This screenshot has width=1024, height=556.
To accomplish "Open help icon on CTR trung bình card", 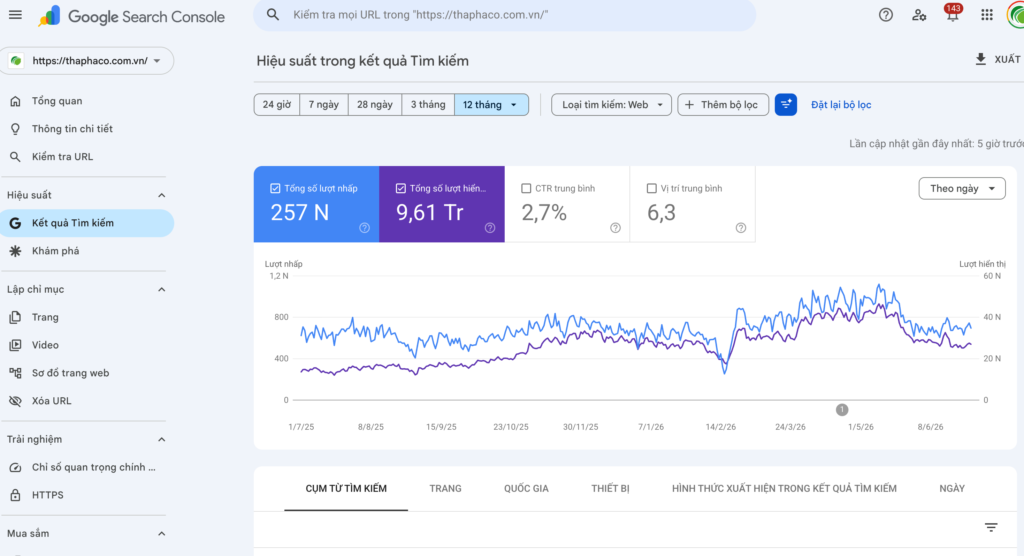I will [x=615, y=228].
